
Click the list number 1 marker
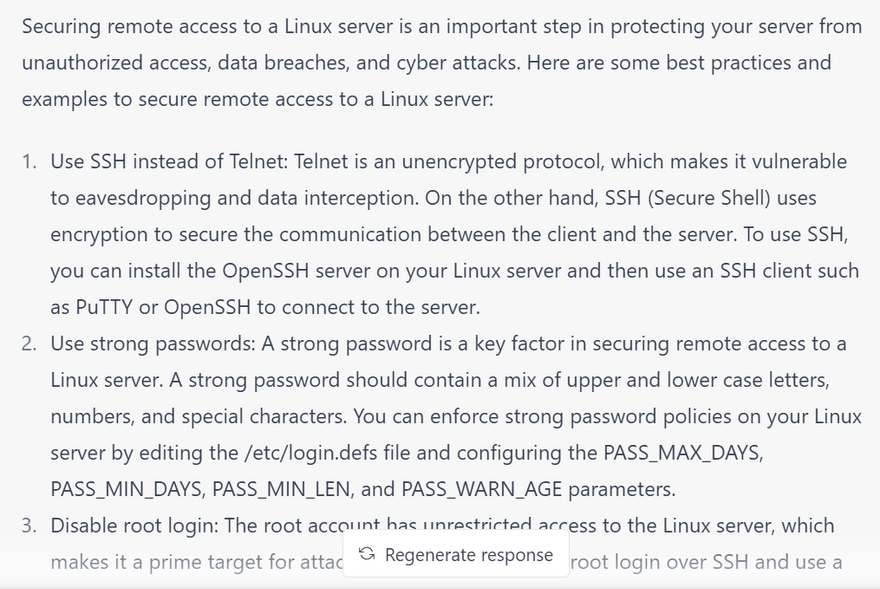pyautogui.click(x=29, y=162)
